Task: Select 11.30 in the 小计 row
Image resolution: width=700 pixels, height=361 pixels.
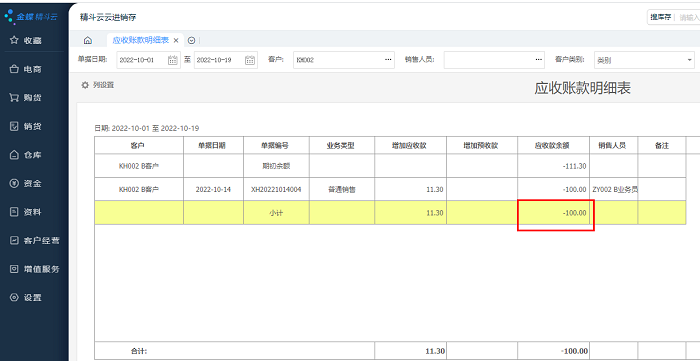Action: pos(411,213)
